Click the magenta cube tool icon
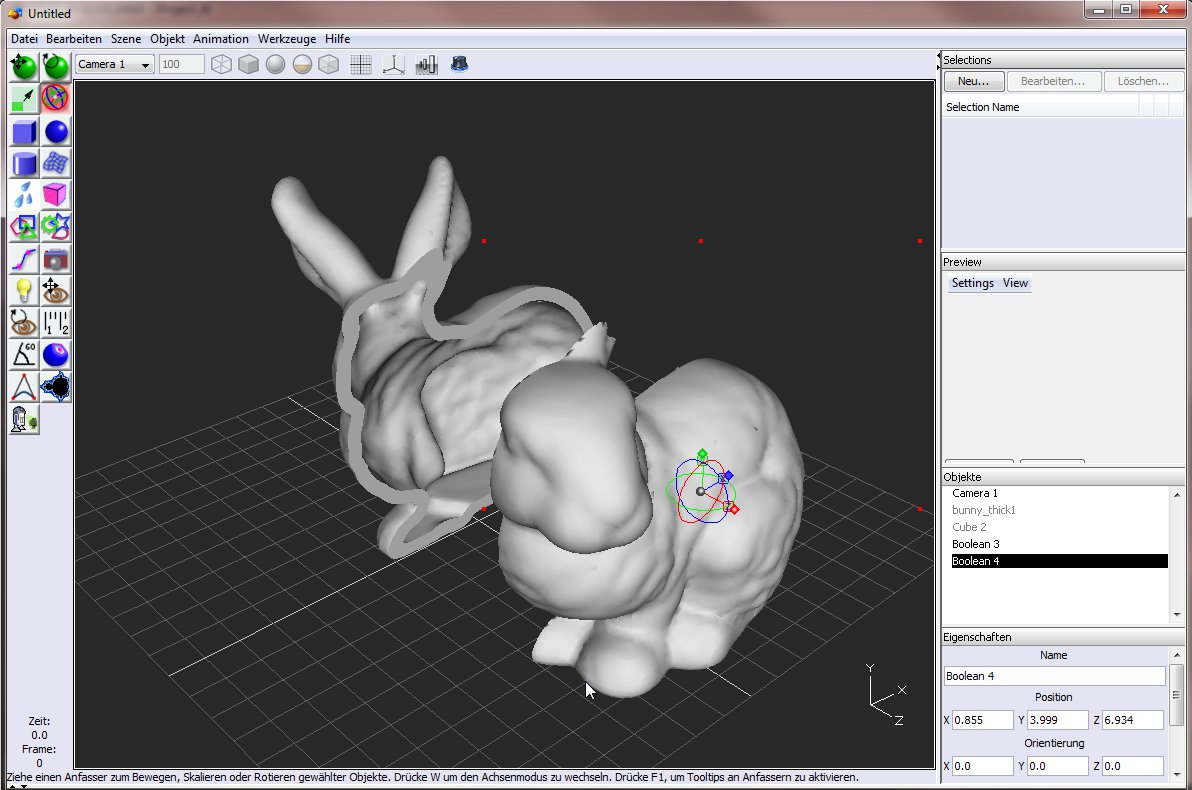This screenshot has width=1192, height=790. coord(55,195)
